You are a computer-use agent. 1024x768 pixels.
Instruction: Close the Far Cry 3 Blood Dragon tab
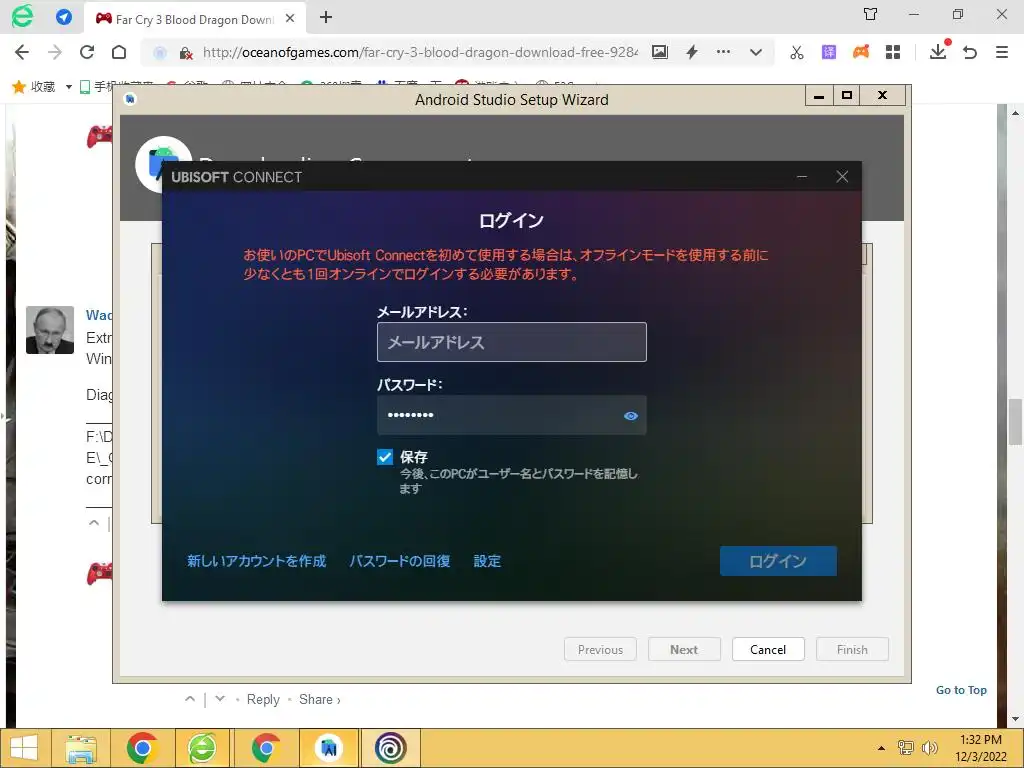click(290, 18)
